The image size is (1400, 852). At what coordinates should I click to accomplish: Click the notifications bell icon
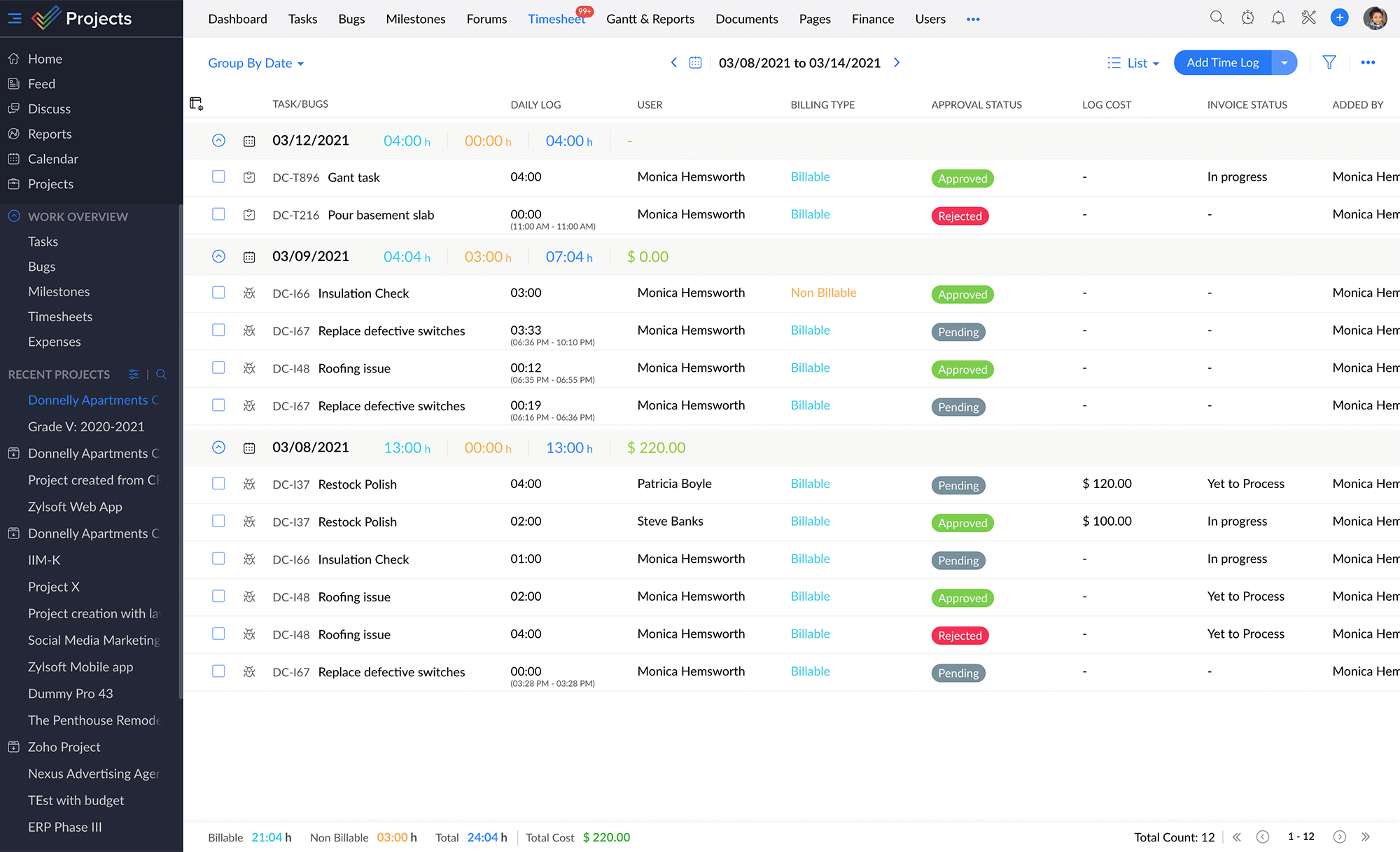[x=1278, y=18]
